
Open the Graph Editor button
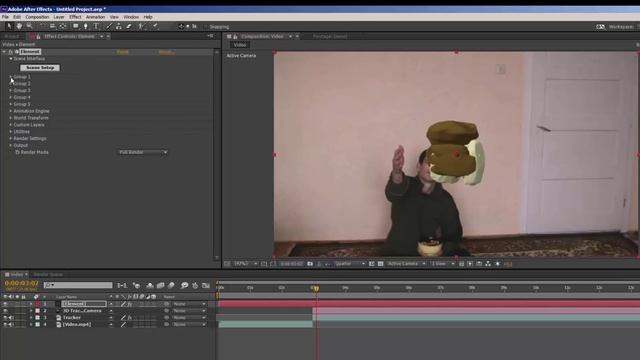(x=206, y=285)
